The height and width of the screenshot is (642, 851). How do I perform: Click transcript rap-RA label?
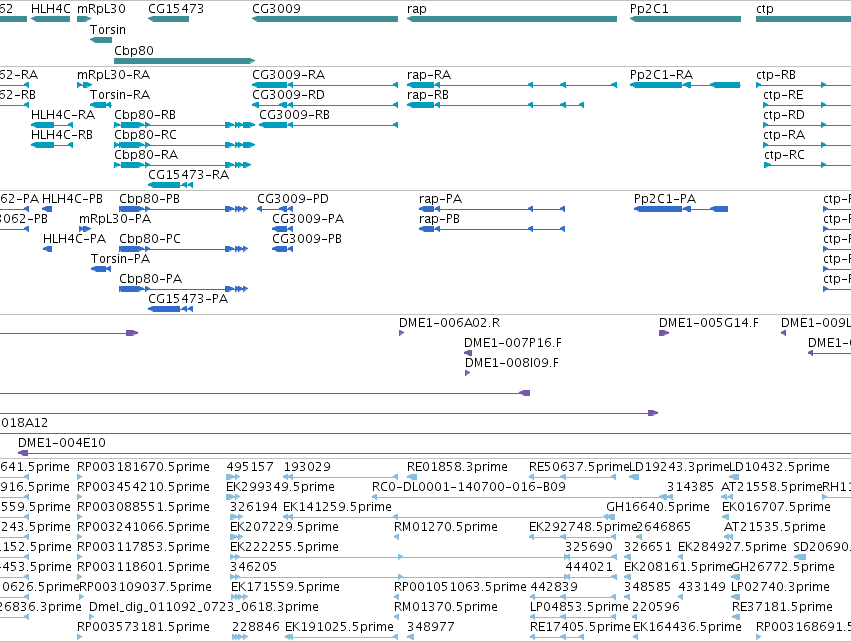pos(429,74)
